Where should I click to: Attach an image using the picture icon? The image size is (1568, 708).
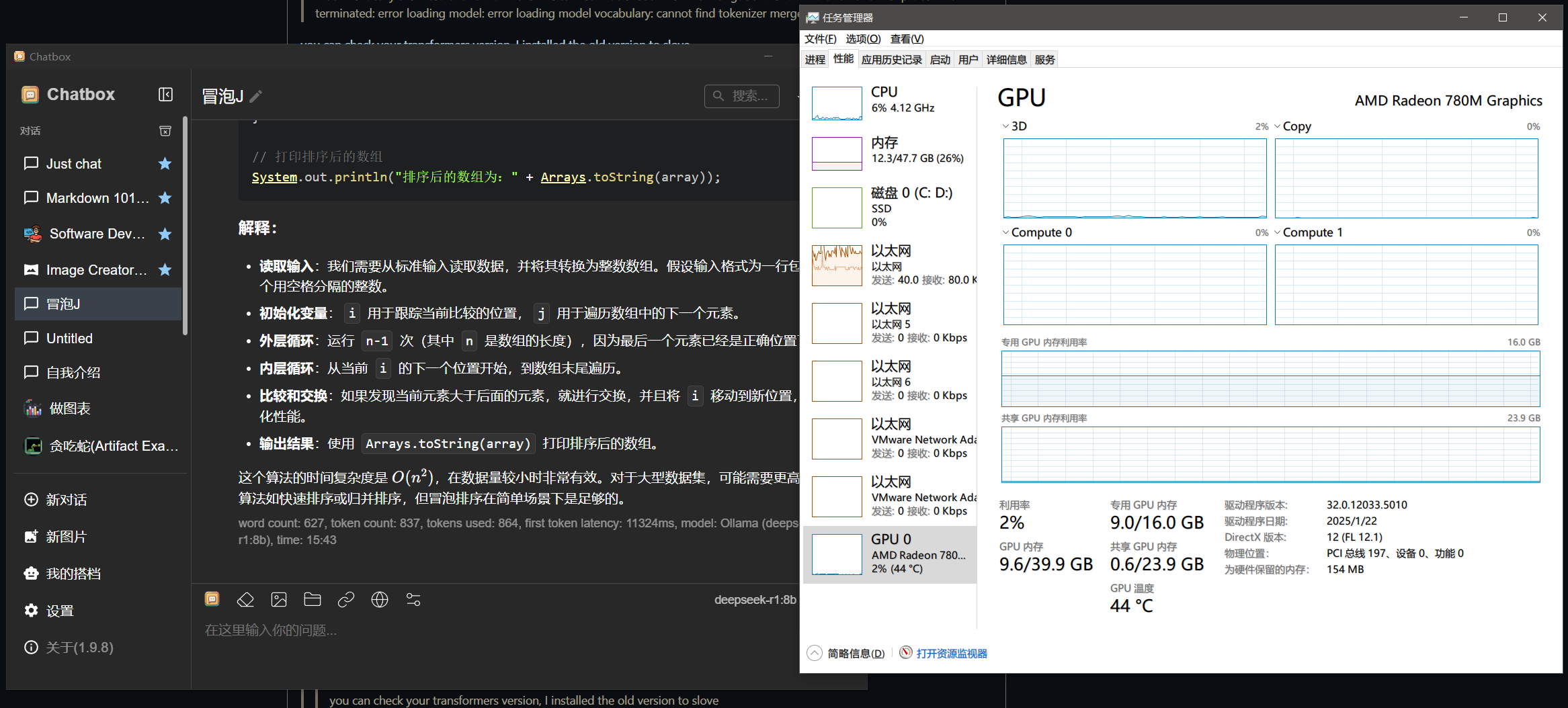[279, 599]
